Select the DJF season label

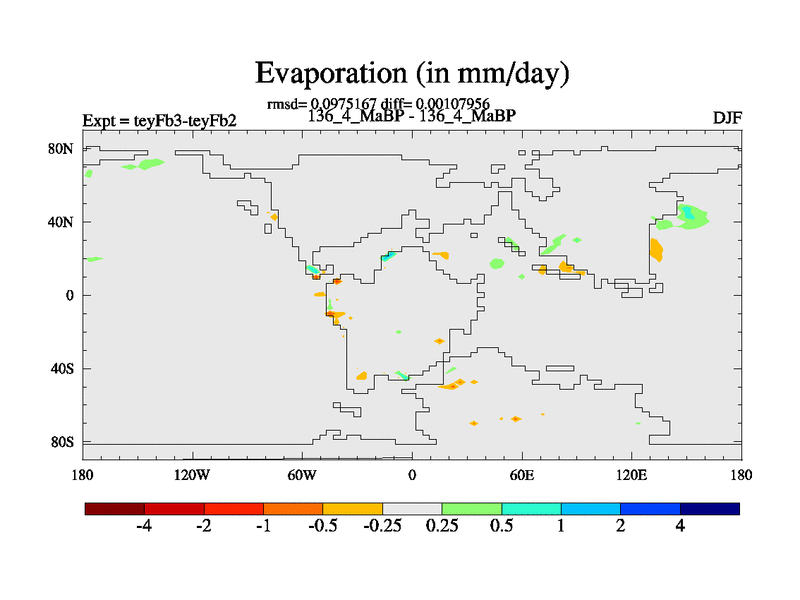[x=726, y=119]
